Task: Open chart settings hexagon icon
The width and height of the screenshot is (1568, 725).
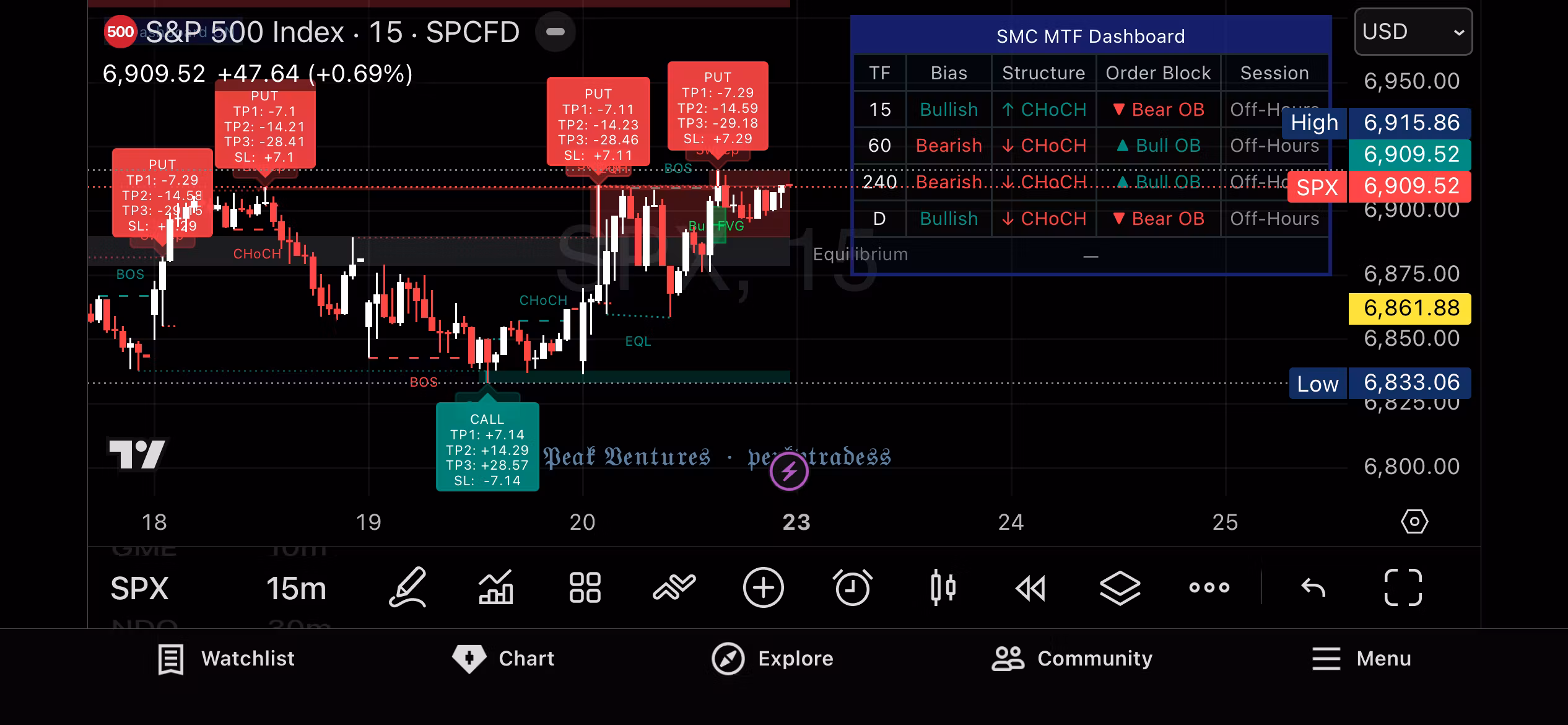Action: click(1414, 522)
